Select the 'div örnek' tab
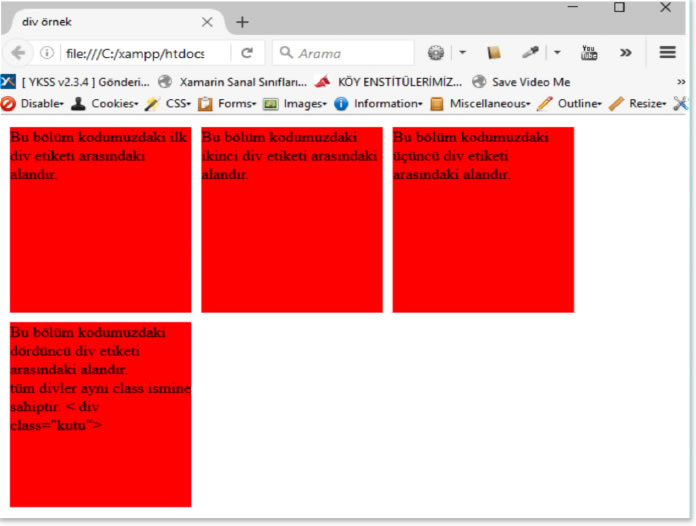696x526 pixels. (100, 21)
